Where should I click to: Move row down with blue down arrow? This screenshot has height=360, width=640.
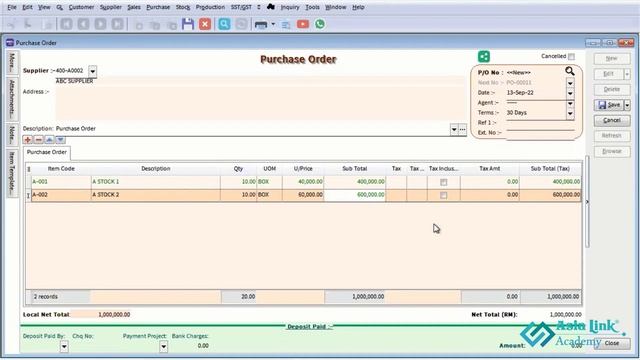point(60,140)
